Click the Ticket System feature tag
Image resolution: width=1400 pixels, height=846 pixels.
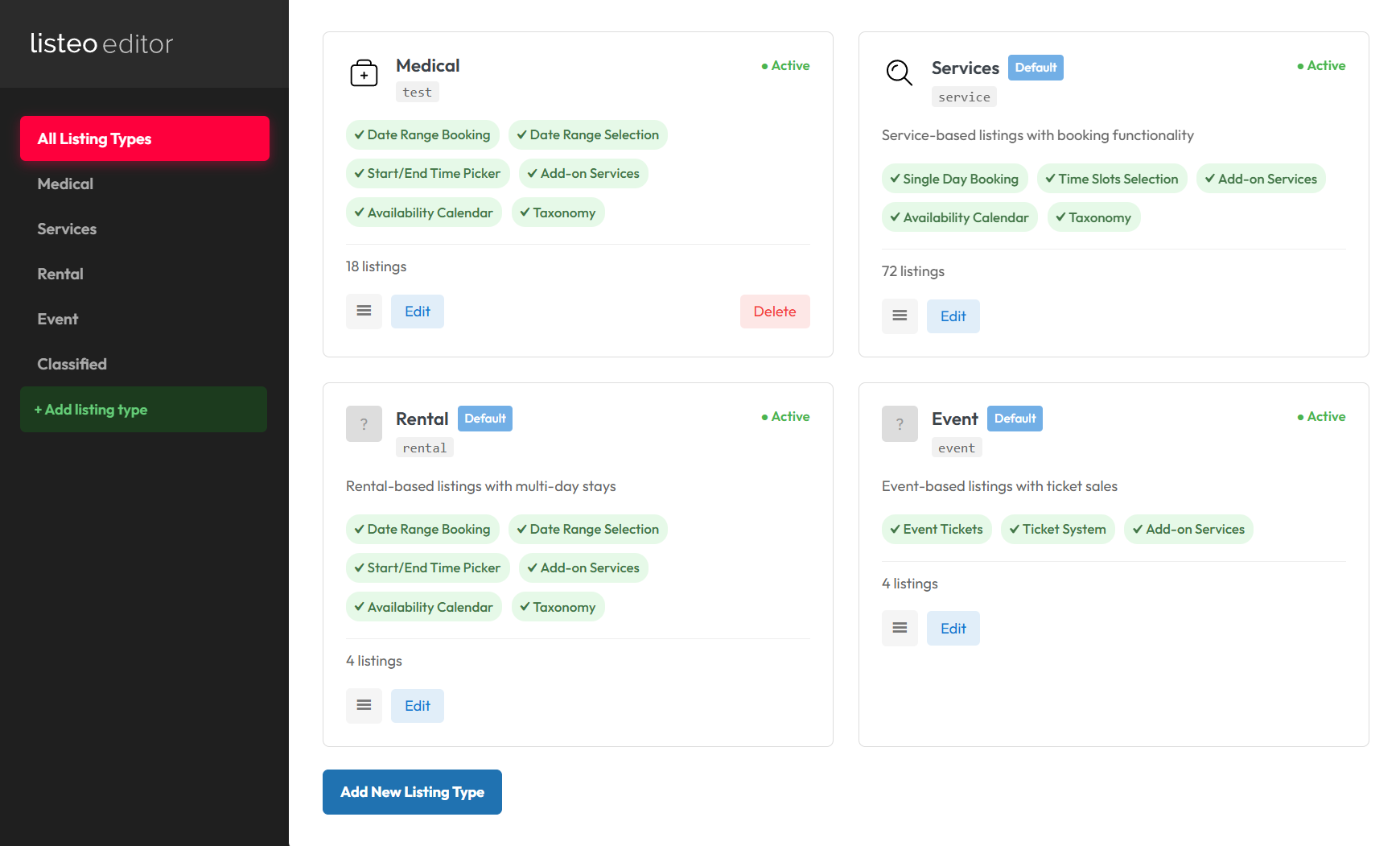pyautogui.click(x=1057, y=529)
